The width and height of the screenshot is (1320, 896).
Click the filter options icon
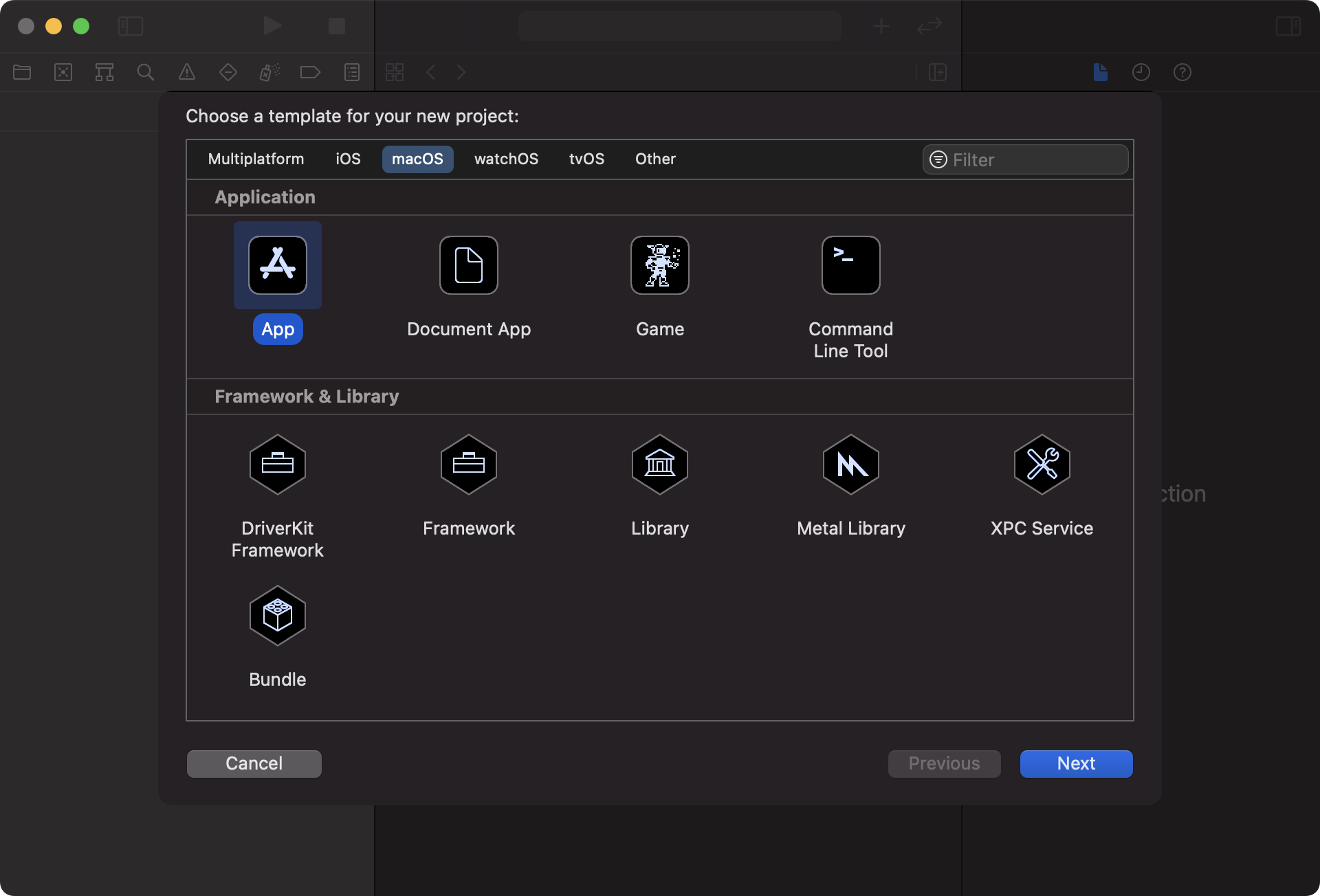[938, 159]
